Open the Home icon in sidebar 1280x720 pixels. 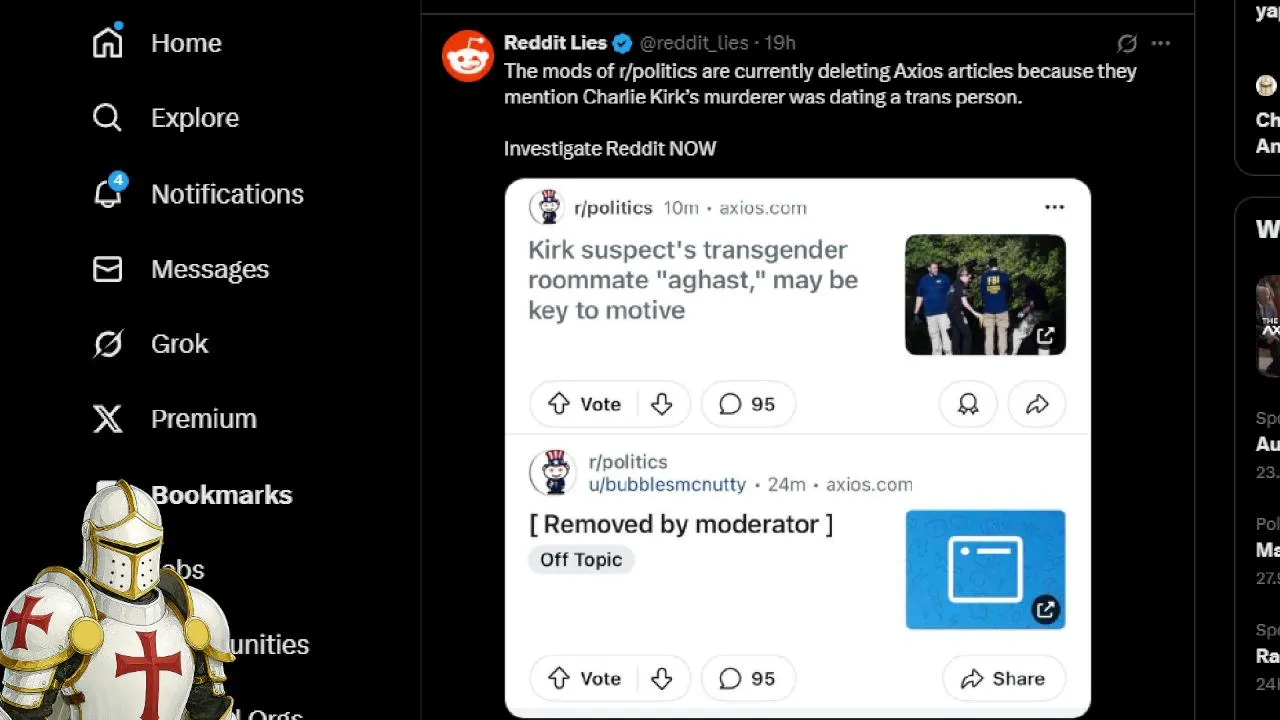coord(107,42)
